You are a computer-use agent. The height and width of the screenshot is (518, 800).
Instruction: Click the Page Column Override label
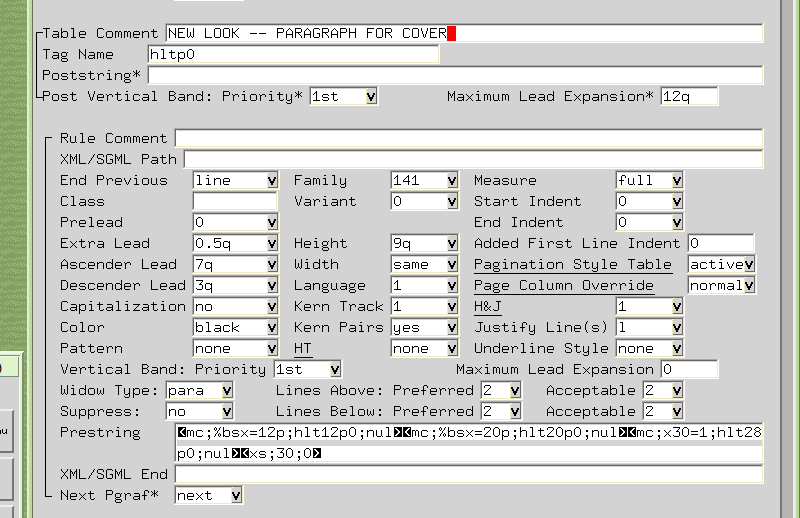[563, 285]
